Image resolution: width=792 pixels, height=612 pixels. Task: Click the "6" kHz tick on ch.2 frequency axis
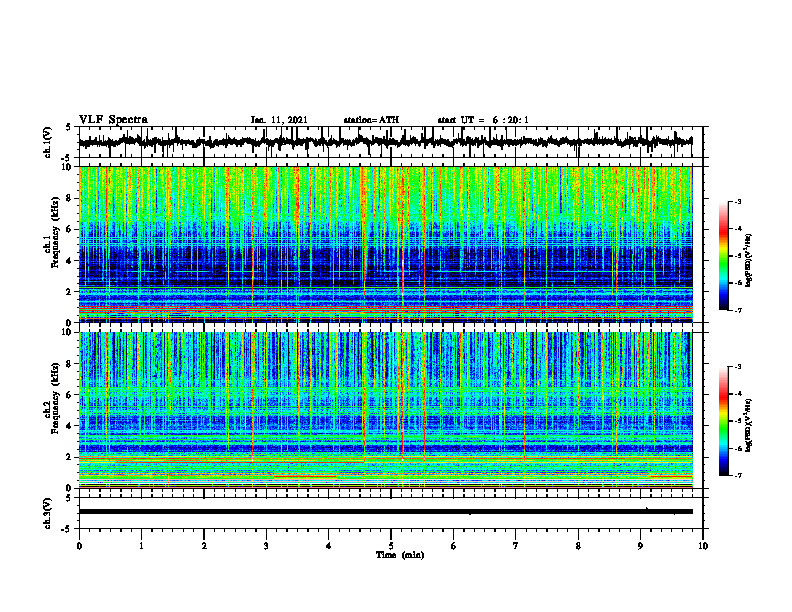click(x=69, y=395)
